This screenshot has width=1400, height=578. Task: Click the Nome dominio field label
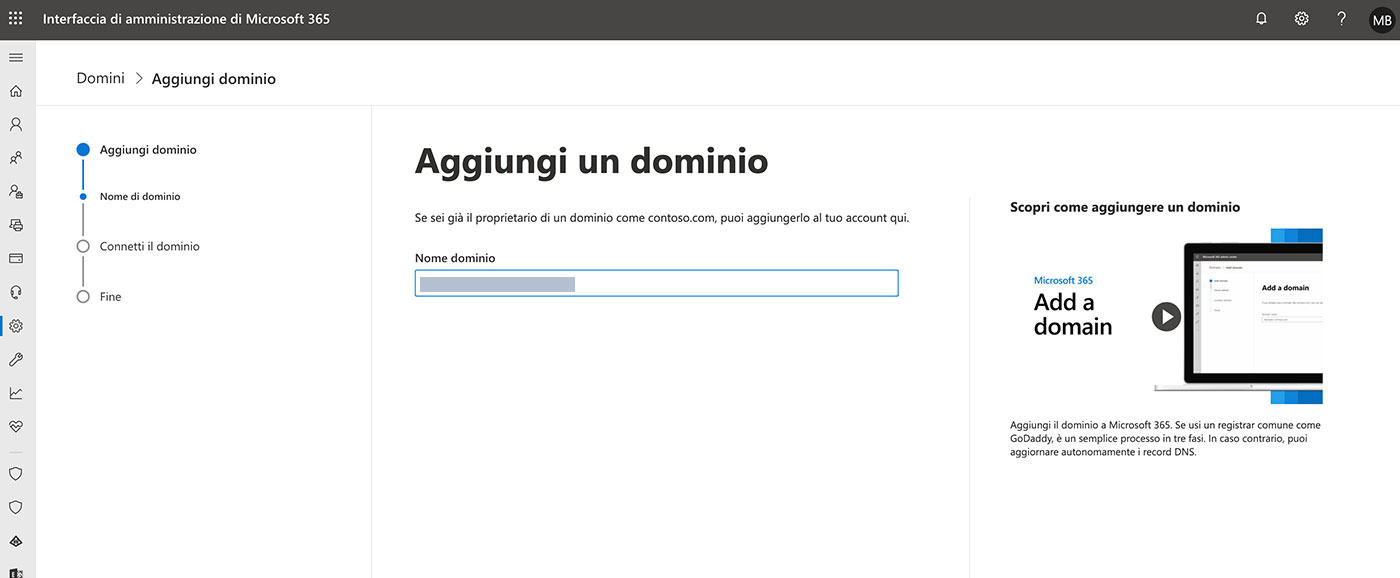click(x=455, y=258)
